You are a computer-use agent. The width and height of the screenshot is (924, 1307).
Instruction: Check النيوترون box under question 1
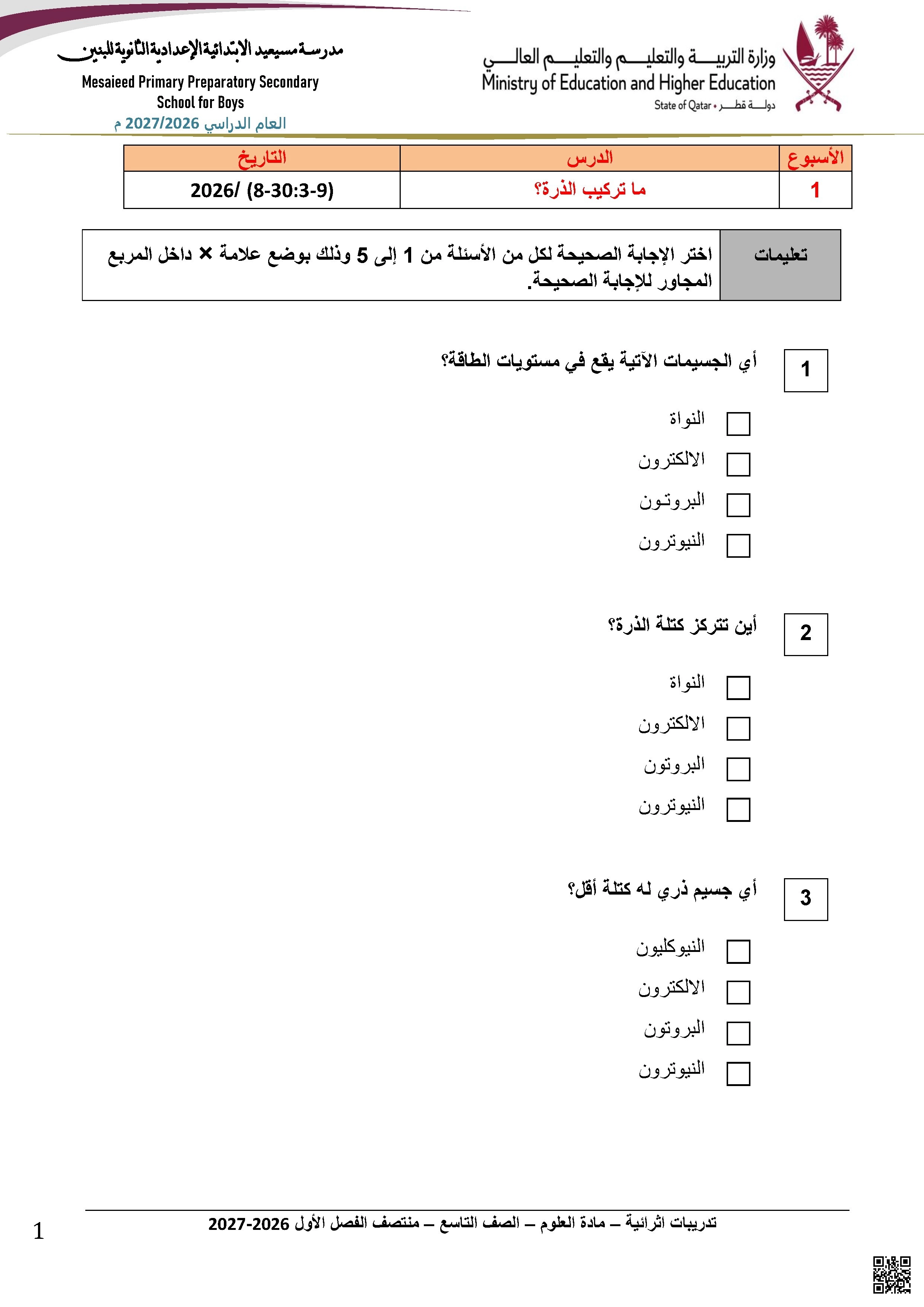click(738, 545)
